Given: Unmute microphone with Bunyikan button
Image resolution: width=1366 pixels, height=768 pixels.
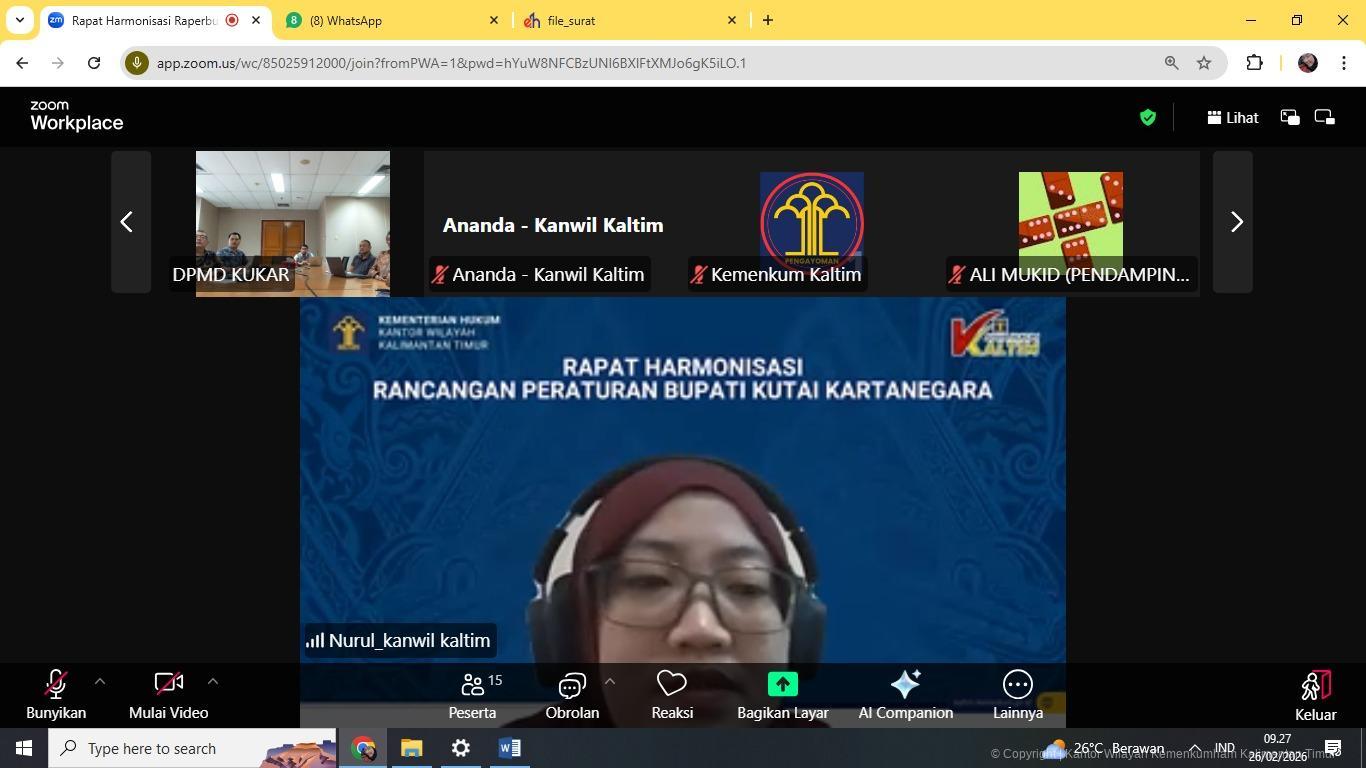Looking at the screenshot, I should point(56,694).
